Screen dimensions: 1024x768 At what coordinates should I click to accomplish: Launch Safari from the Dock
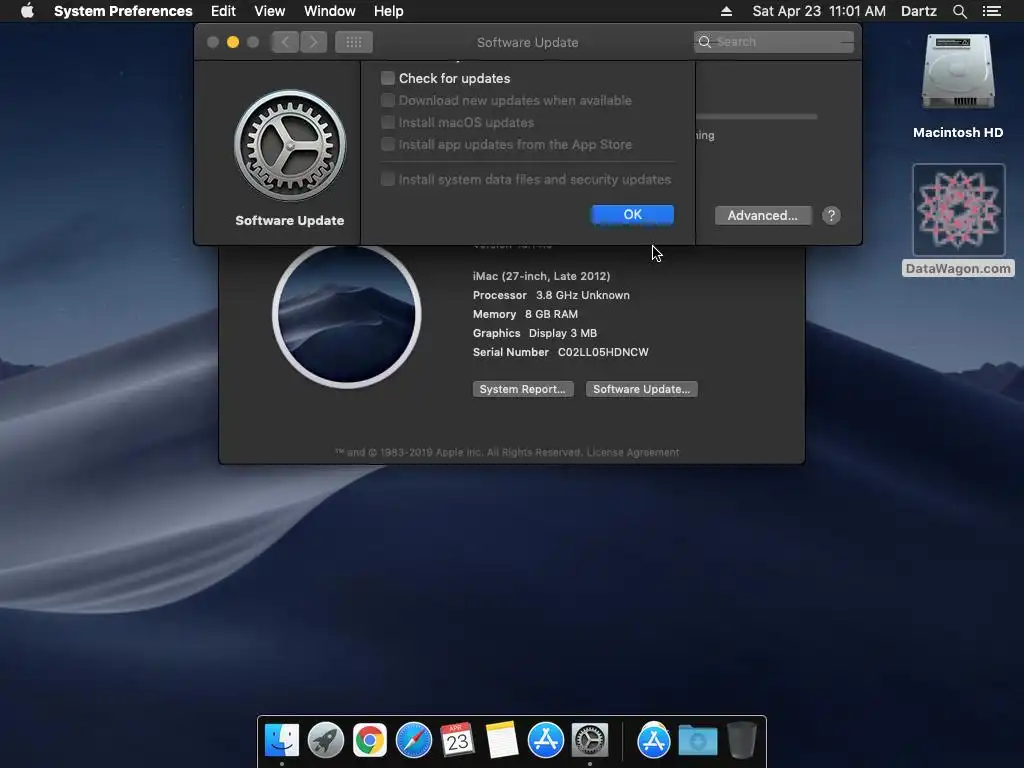coord(414,741)
